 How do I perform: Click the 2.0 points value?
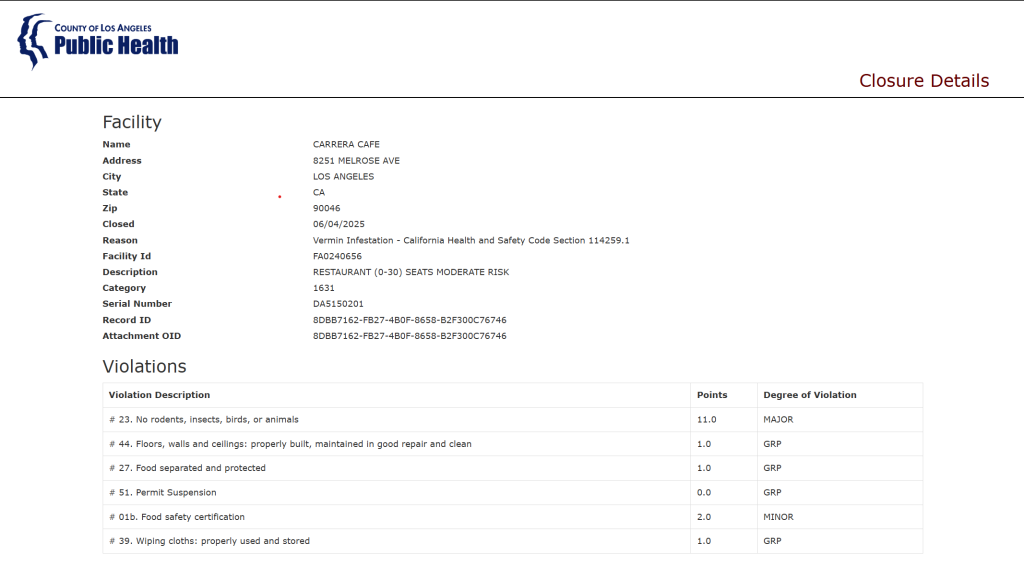coord(704,516)
